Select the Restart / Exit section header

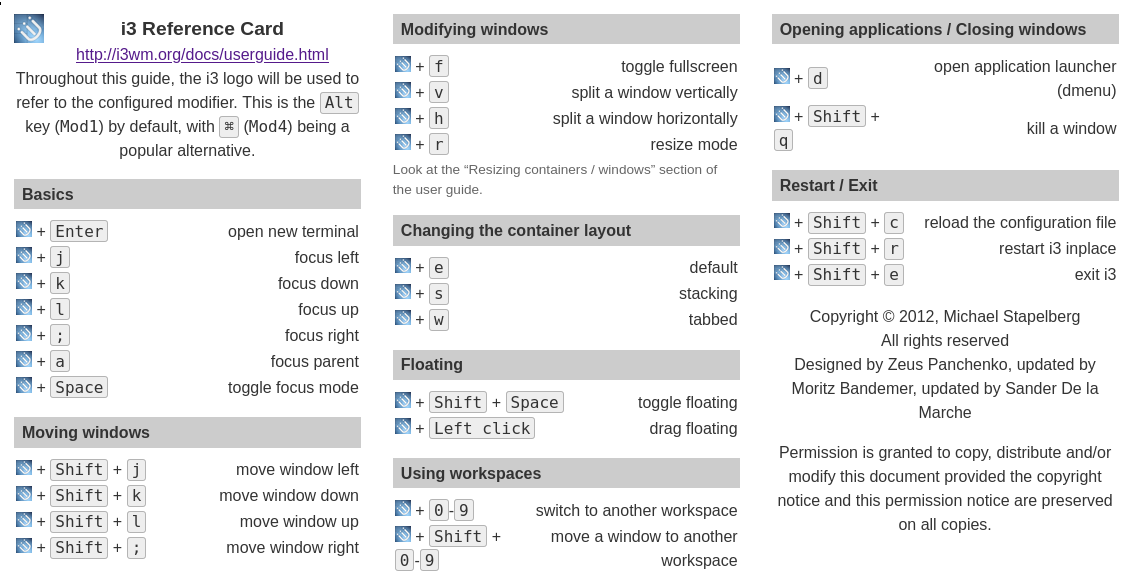pos(945,185)
